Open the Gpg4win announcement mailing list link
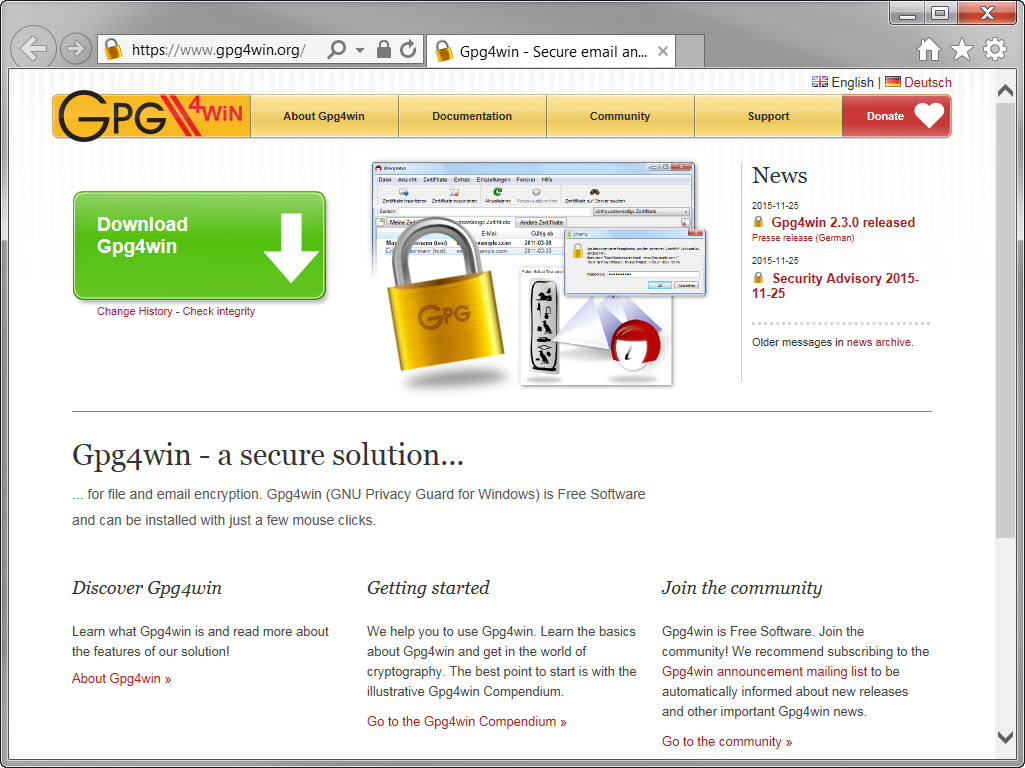The height and width of the screenshot is (768, 1025). 764,671
